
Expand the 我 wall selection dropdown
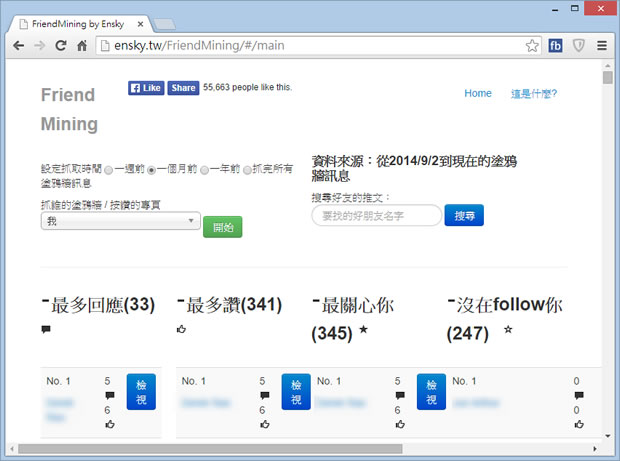point(120,221)
